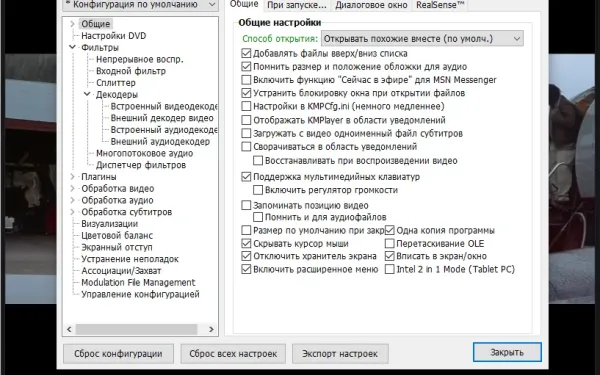Viewport: 600px width, 375px height.
Task: Click the tree horizontal scrollbar thumb
Action: (136, 329)
